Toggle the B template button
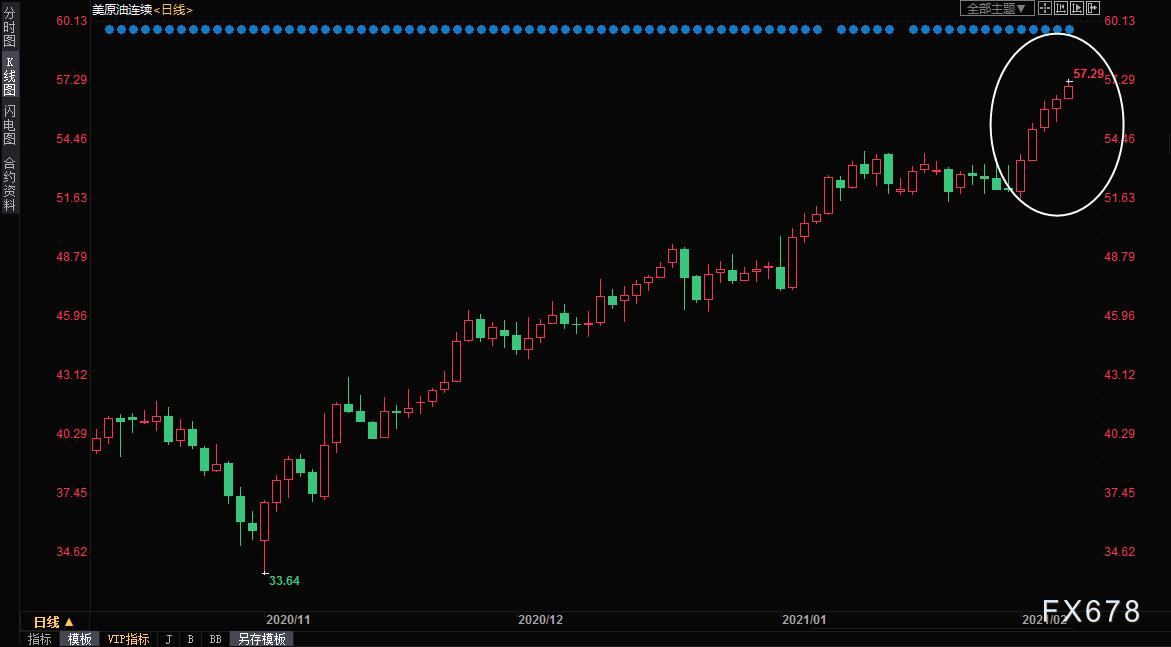Image resolution: width=1171 pixels, height=647 pixels. (x=190, y=640)
